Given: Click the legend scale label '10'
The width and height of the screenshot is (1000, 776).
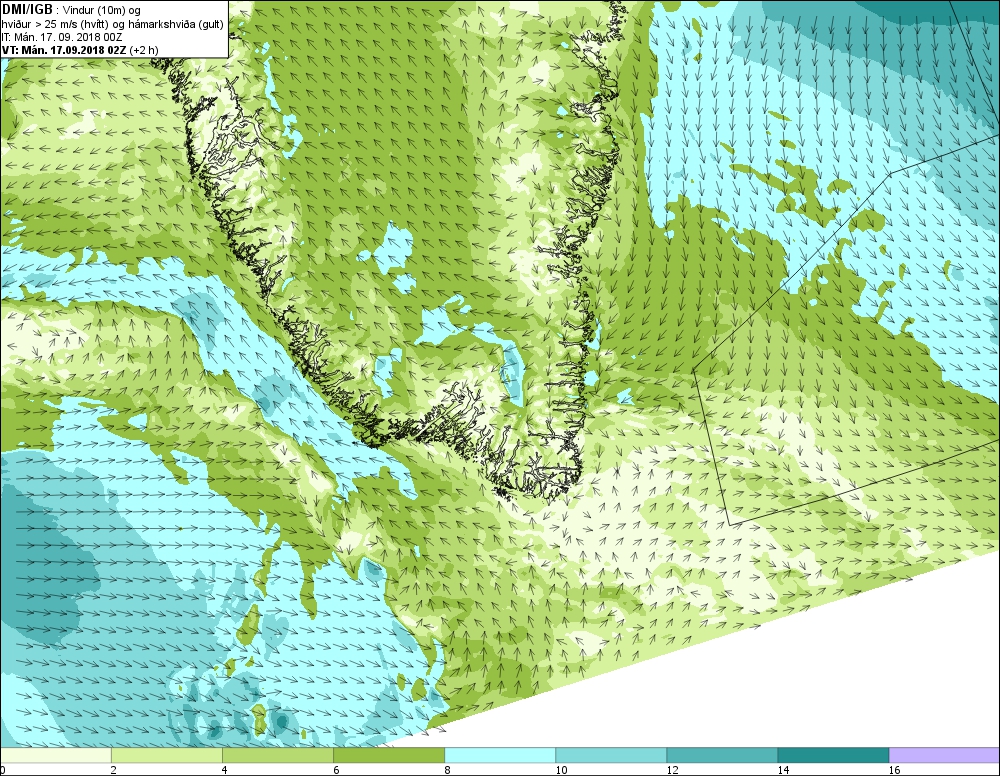Looking at the screenshot, I should pos(561,770).
